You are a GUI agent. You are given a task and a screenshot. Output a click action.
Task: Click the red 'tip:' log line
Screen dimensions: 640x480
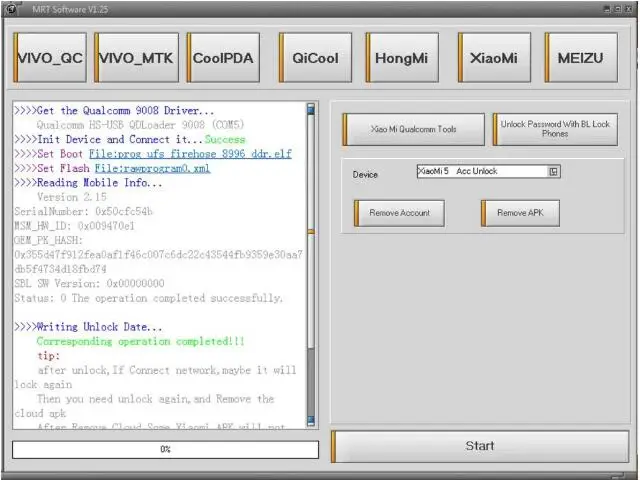click(49, 356)
